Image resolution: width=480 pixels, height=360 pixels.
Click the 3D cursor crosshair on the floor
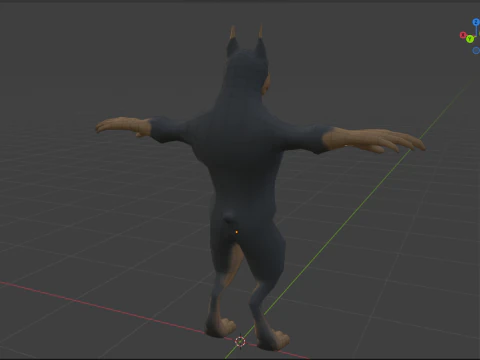[240, 341]
